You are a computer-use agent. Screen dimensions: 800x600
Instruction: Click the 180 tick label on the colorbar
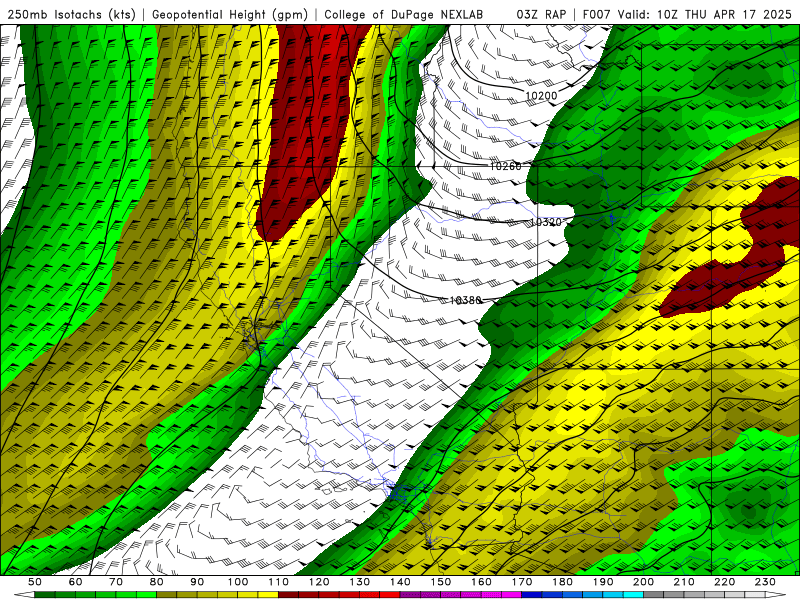(562, 582)
